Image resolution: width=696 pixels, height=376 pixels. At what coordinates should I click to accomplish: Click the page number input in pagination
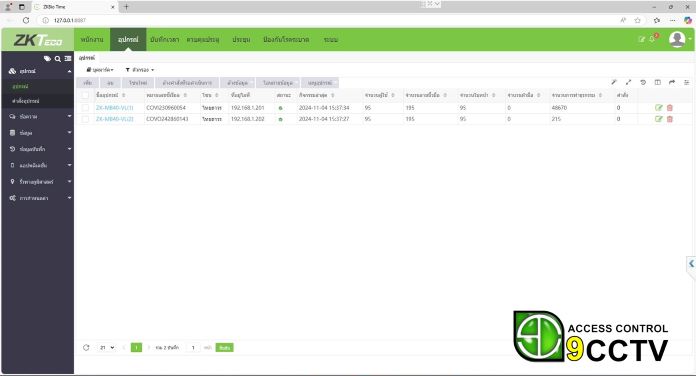(193, 348)
